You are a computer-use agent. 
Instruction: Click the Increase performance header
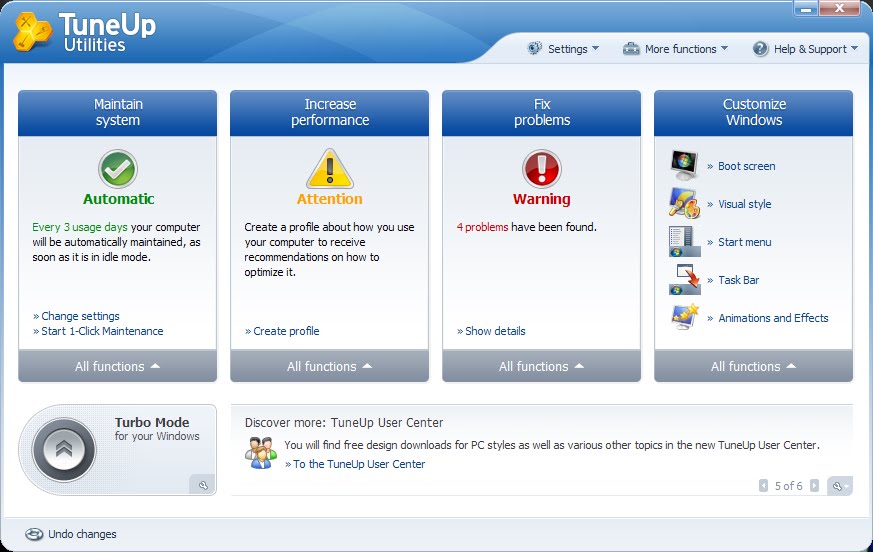[330, 113]
